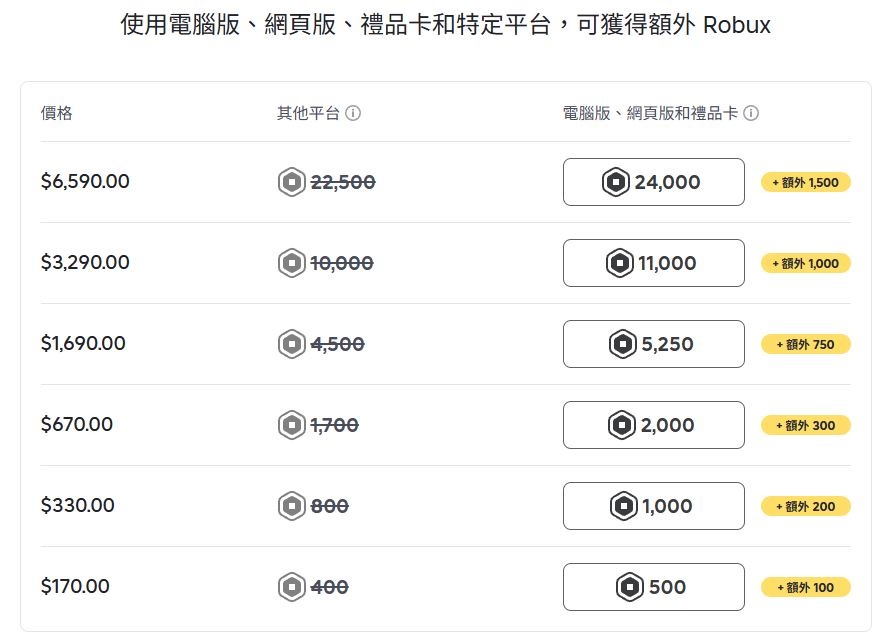The width and height of the screenshot is (882, 638).
Task: Select the 5,250 Robux purchase button
Action: click(653, 343)
